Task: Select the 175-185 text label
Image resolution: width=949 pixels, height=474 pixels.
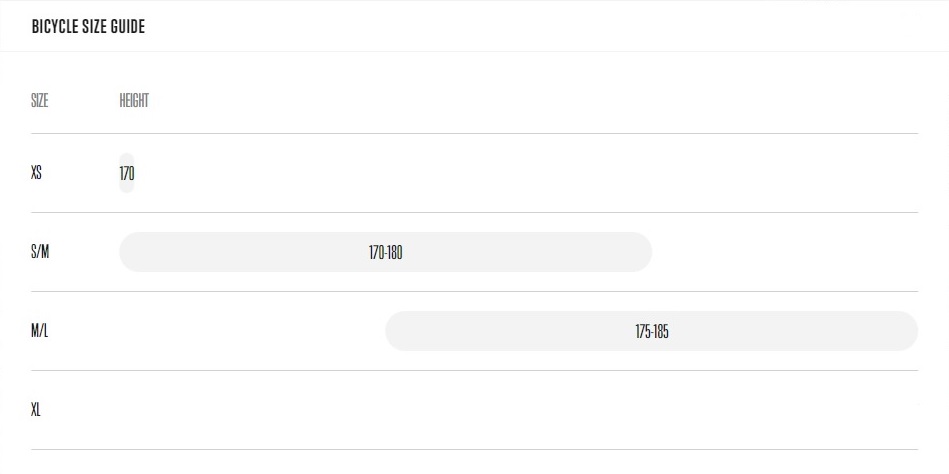Action: click(652, 332)
